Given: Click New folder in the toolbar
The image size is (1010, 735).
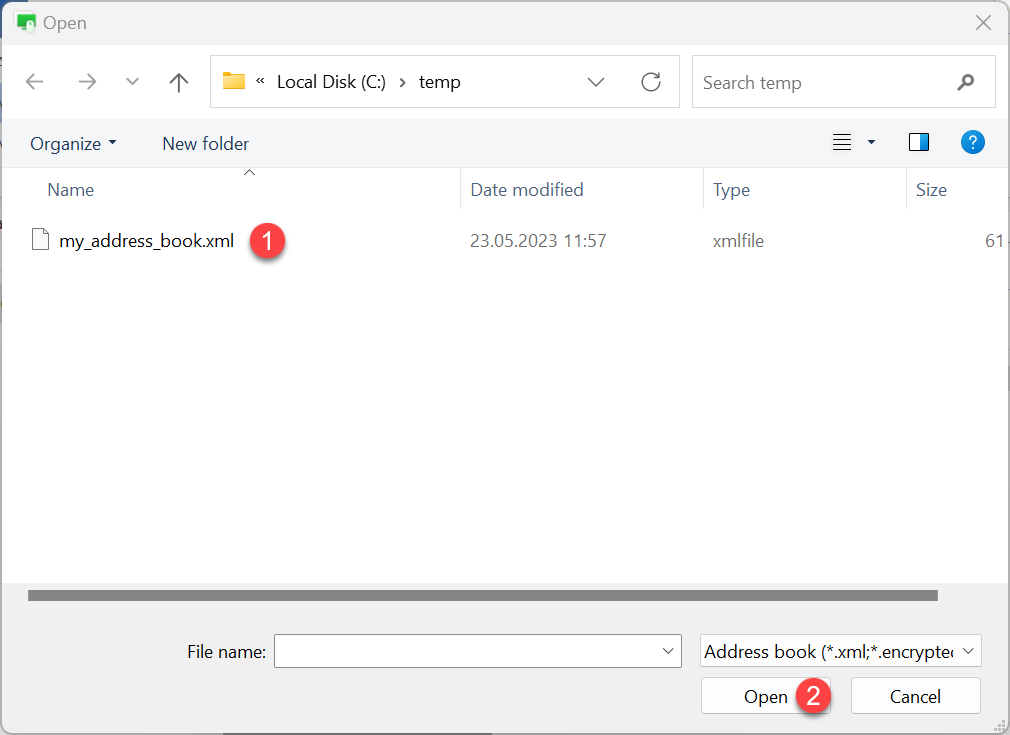Looking at the screenshot, I should 205,143.
